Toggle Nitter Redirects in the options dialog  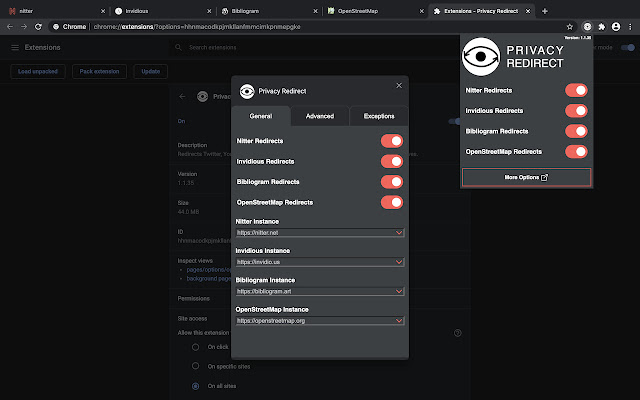click(x=391, y=141)
